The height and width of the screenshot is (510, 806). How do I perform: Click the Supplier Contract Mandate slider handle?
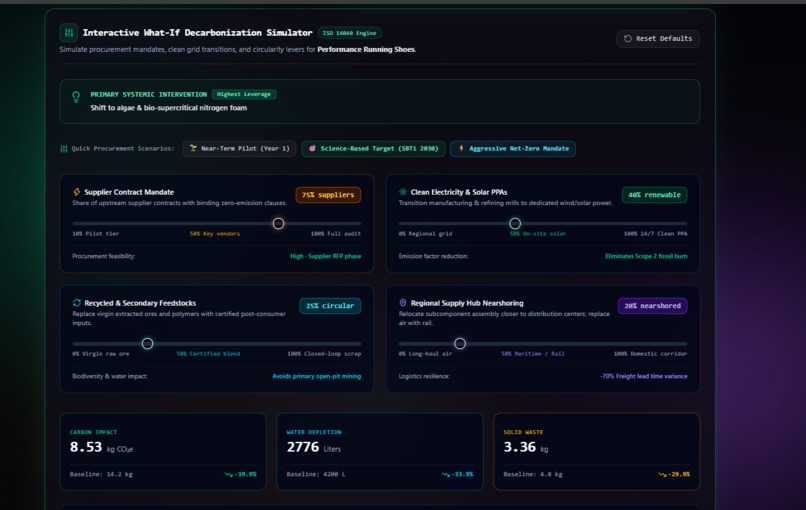pos(278,223)
